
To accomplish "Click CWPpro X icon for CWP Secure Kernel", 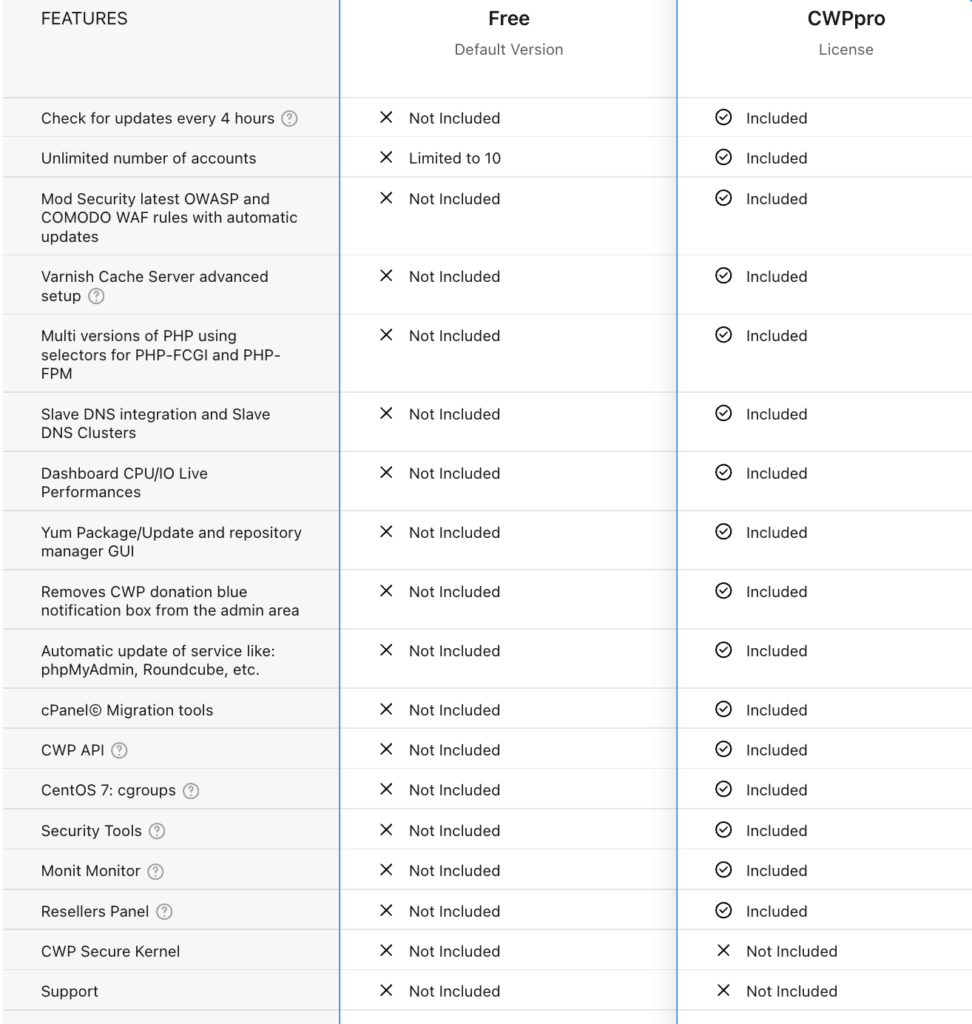I will (x=723, y=951).
